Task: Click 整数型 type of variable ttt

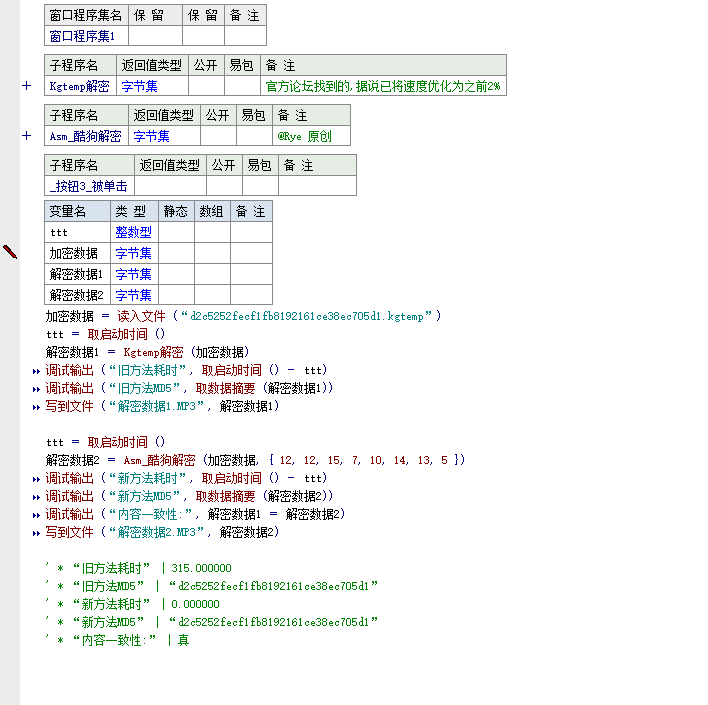Action: click(135, 232)
